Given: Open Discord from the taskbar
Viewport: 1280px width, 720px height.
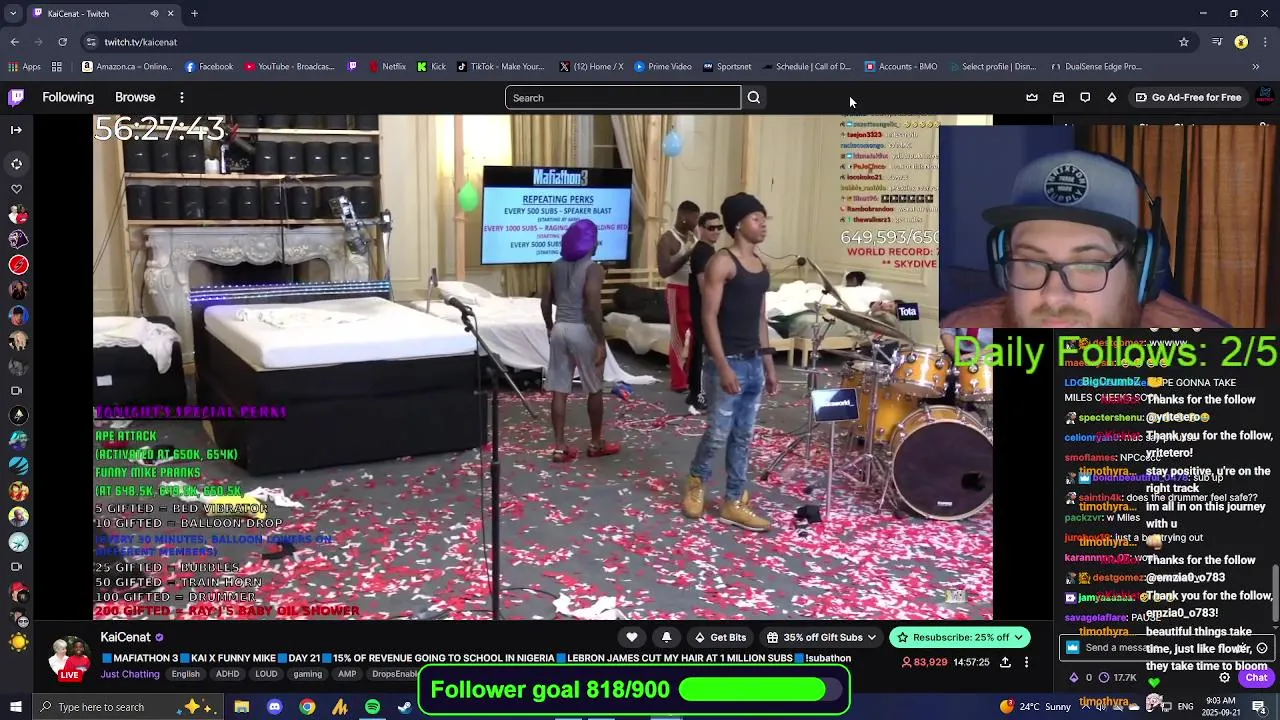Looking at the screenshot, I should (x=274, y=707).
